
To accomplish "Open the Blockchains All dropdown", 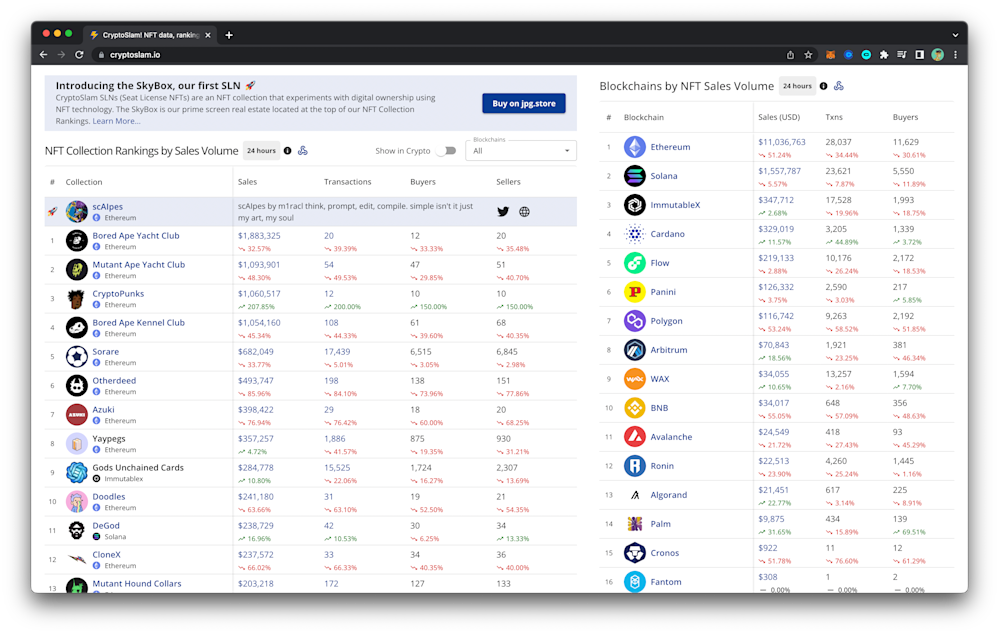I will coord(521,150).
